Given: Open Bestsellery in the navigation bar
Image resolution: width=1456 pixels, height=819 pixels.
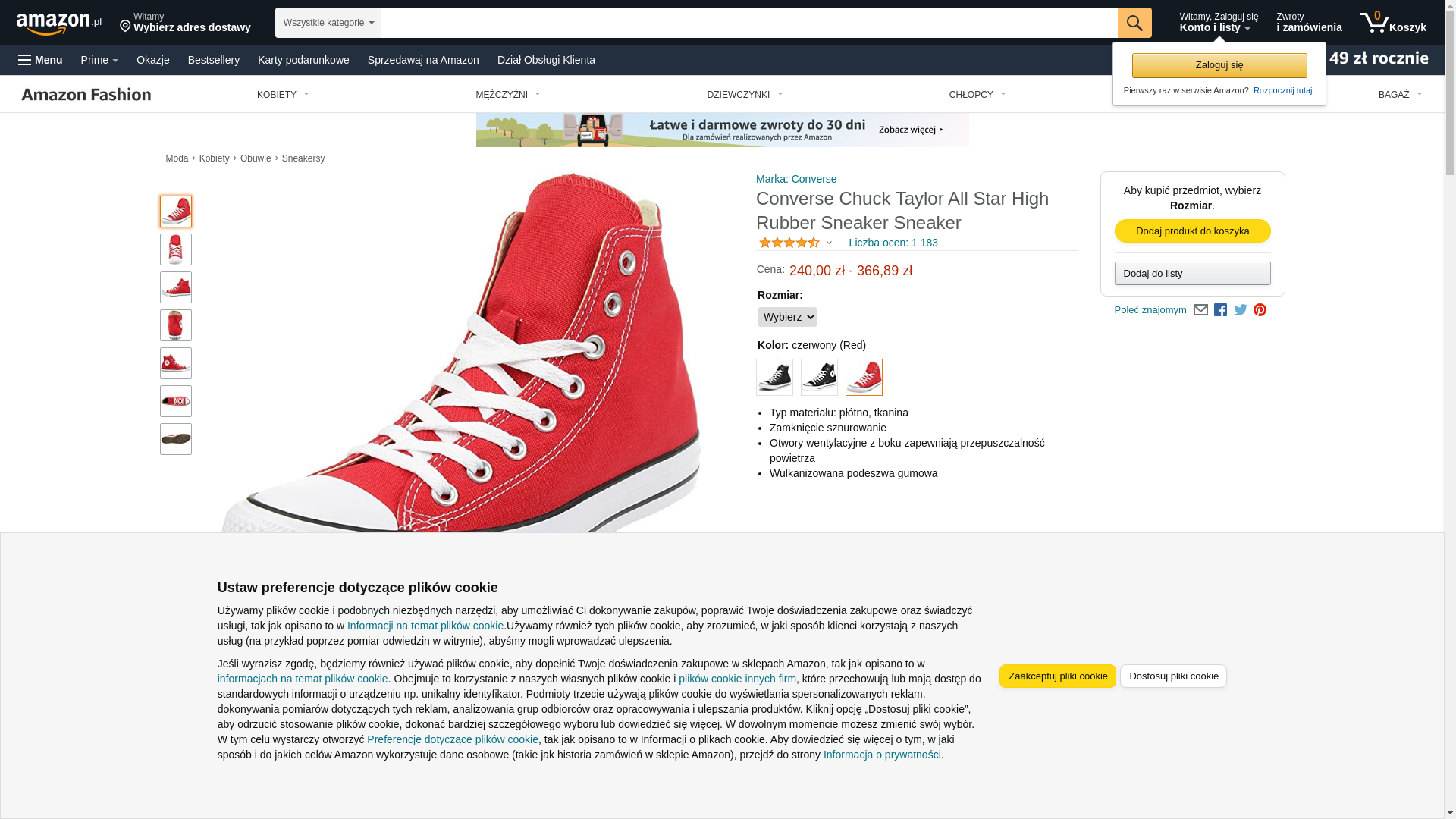Looking at the screenshot, I should click(x=214, y=60).
